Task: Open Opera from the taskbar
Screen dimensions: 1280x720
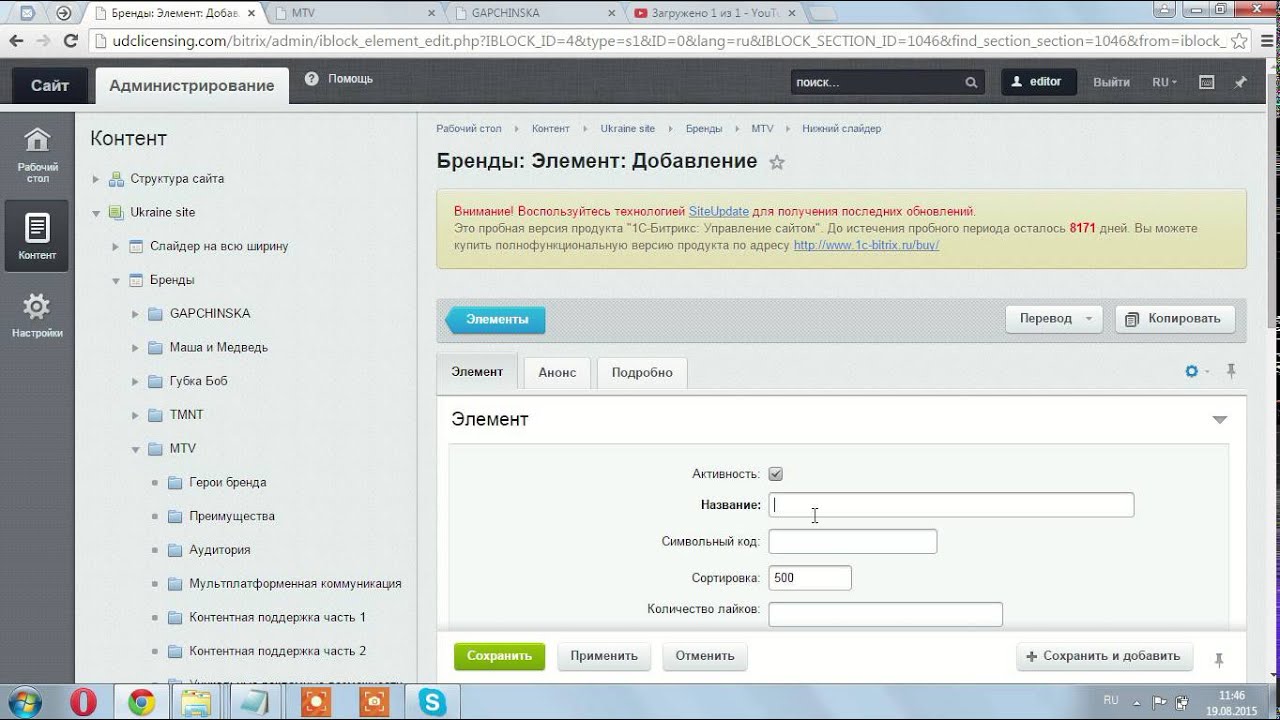Action: 84,701
